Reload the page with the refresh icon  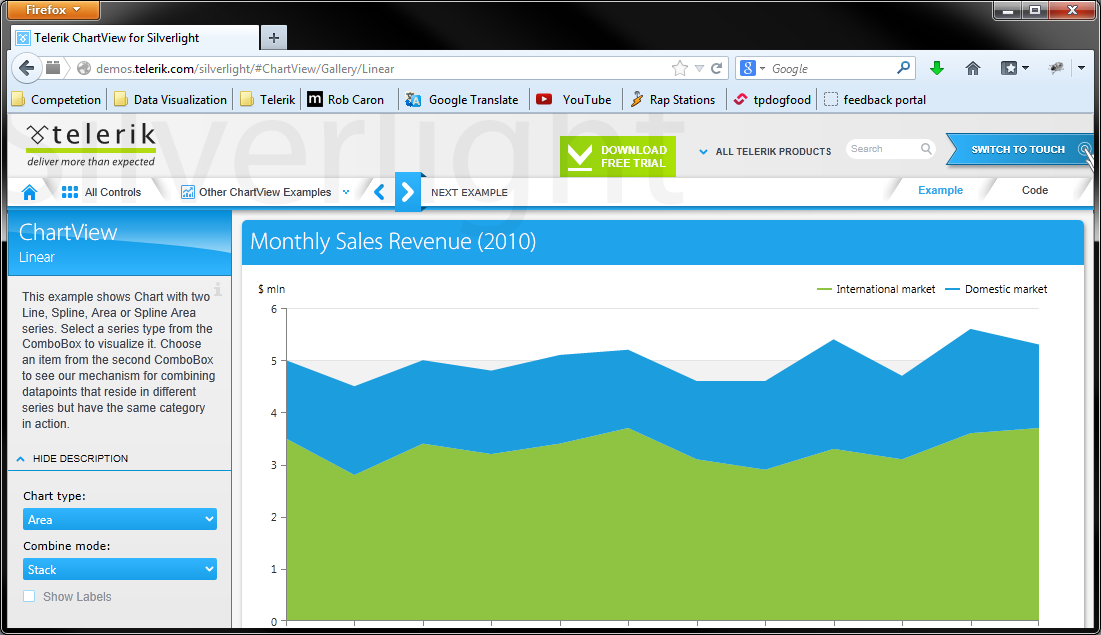(x=716, y=68)
